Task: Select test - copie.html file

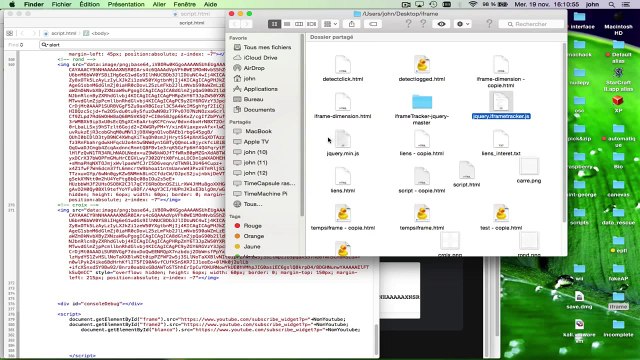Action: pyautogui.click(x=501, y=217)
